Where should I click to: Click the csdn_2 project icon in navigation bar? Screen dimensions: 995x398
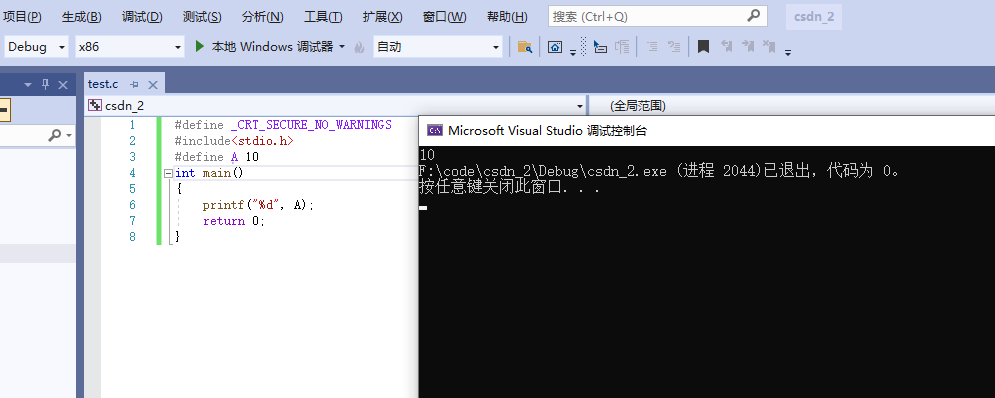[x=95, y=105]
